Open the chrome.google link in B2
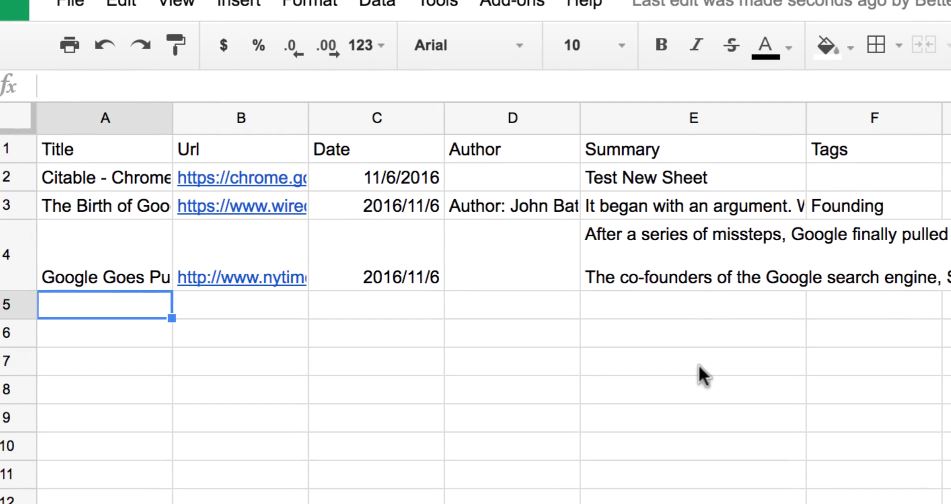 pos(241,178)
